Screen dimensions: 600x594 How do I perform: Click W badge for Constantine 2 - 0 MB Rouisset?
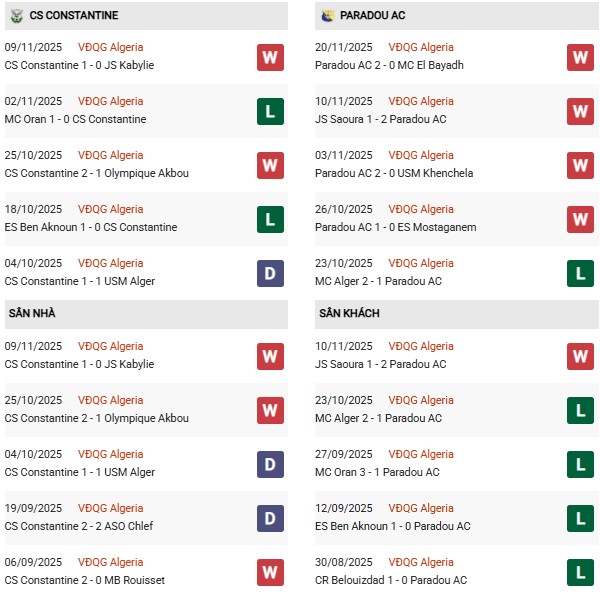click(270, 572)
